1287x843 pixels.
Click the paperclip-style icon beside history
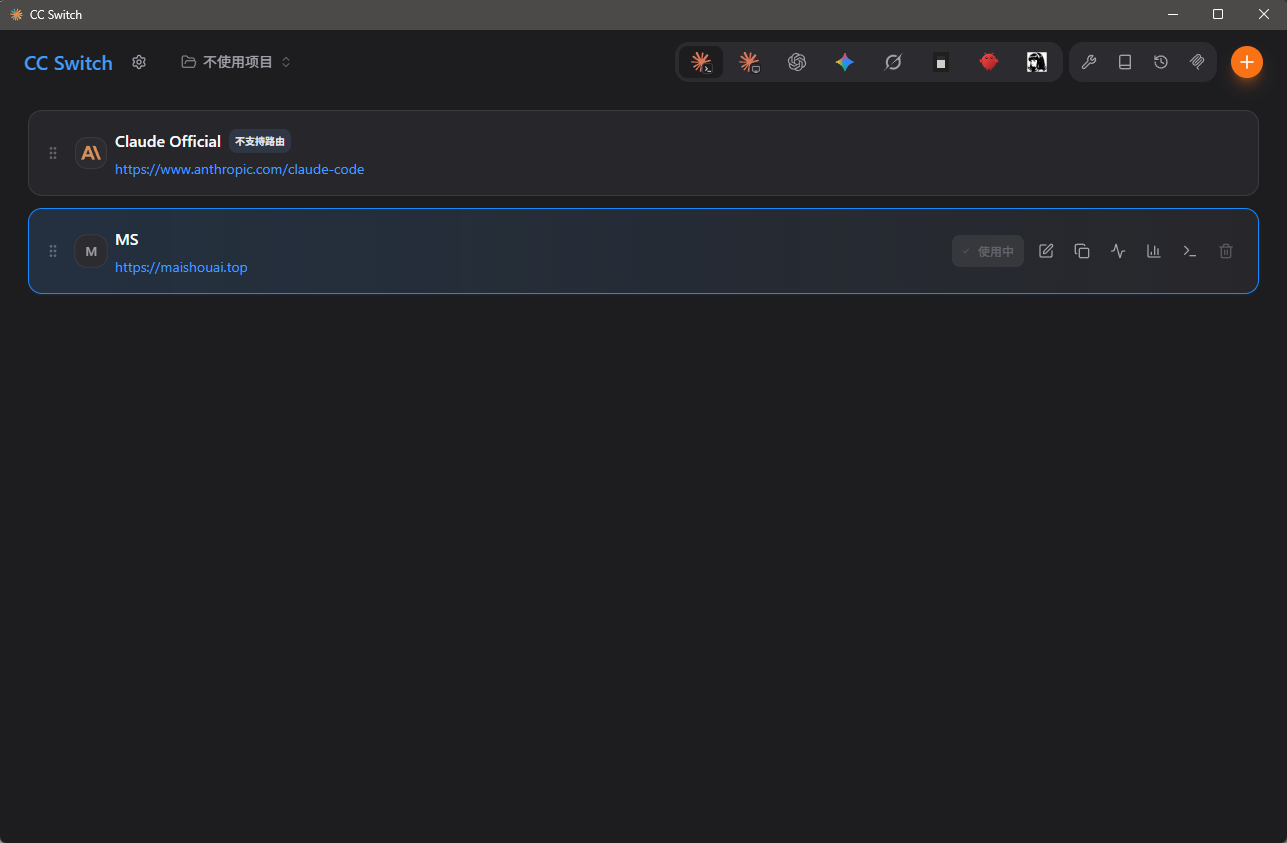[x=1197, y=62]
